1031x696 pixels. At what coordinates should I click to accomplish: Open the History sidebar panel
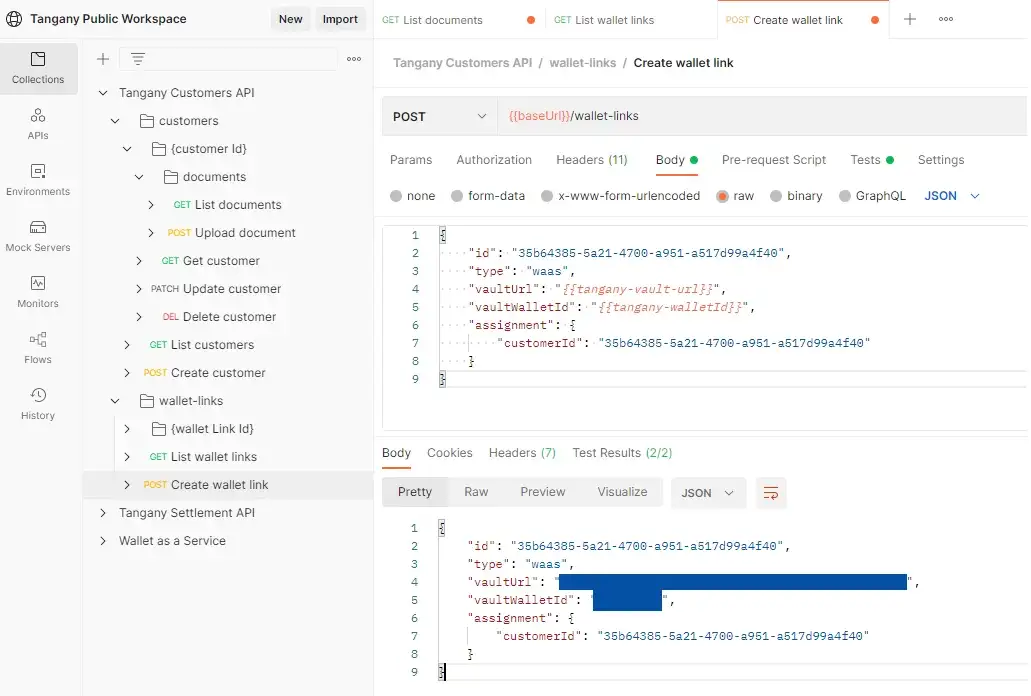[x=38, y=404]
